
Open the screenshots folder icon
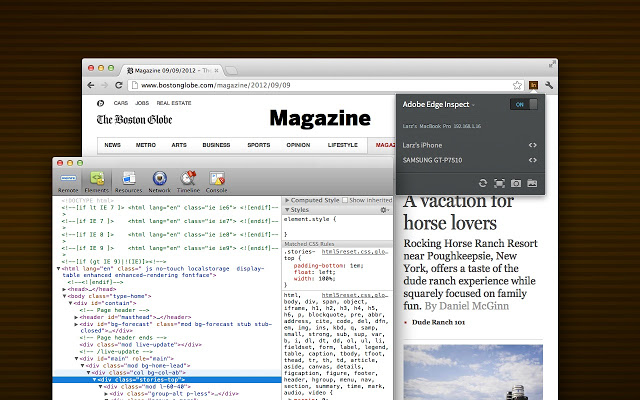(532, 183)
